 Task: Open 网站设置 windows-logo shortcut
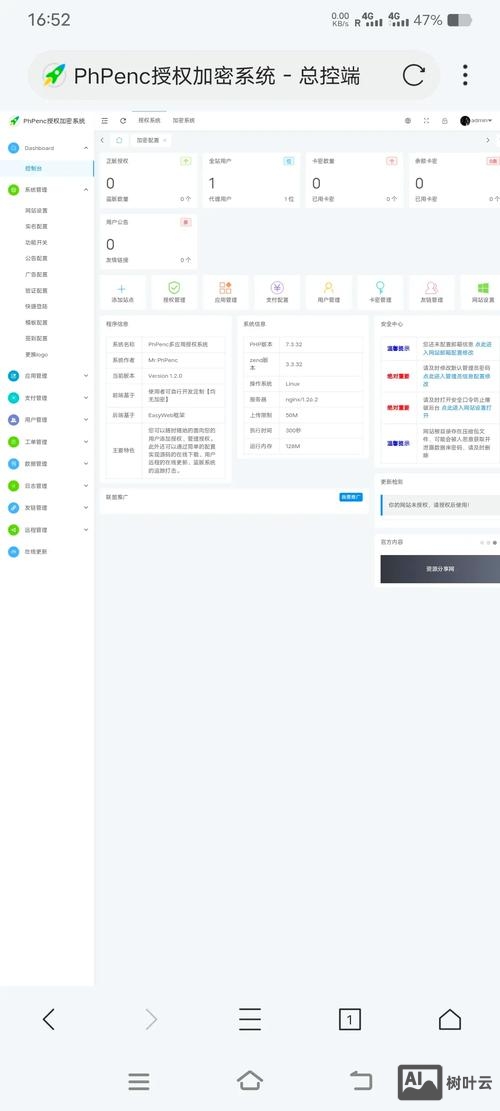pyautogui.click(x=483, y=293)
